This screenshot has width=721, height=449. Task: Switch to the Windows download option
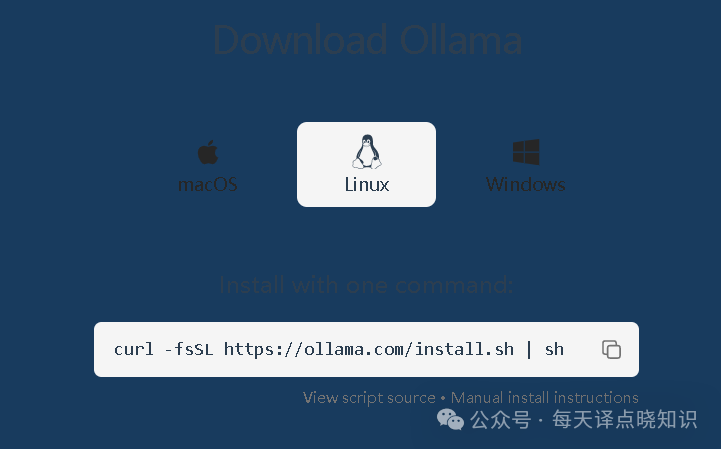526,165
